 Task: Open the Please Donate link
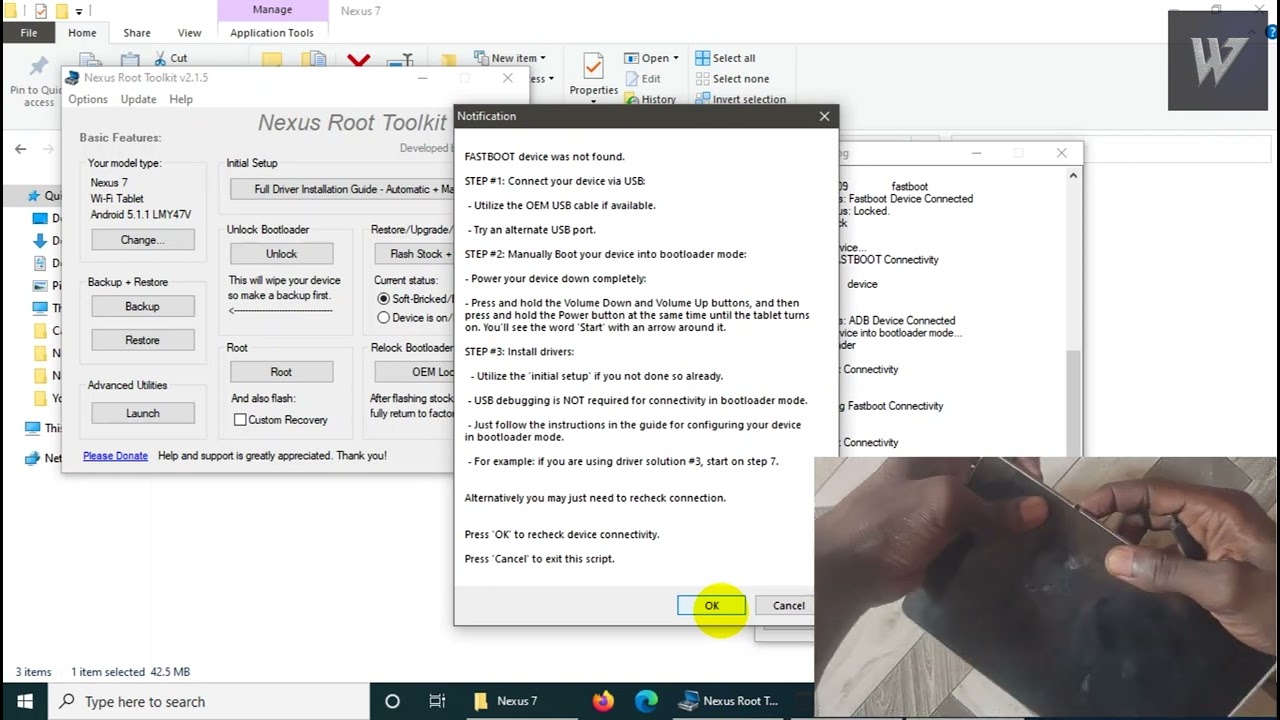click(x=115, y=456)
